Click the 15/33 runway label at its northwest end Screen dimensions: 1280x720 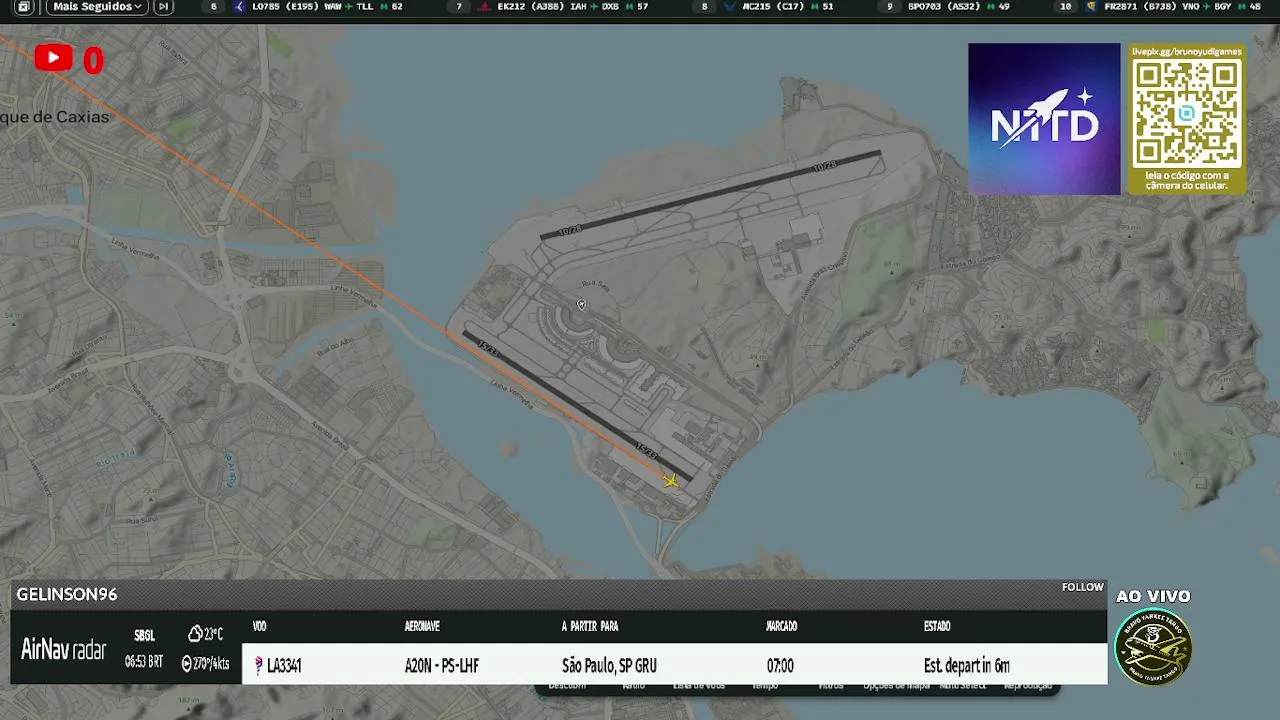tap(488, 347)
